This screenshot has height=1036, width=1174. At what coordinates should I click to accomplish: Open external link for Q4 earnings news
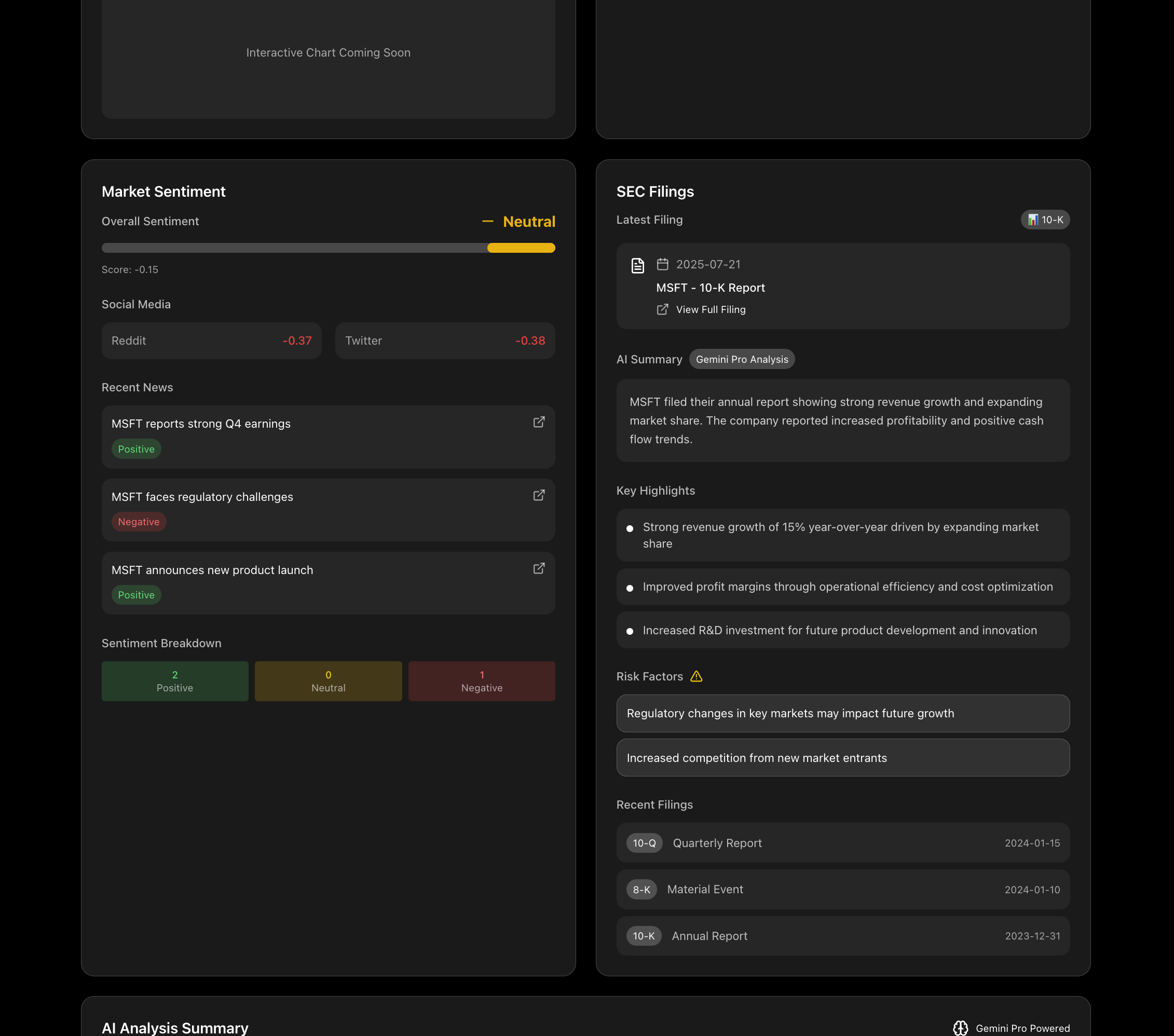(x=539, y=422)
